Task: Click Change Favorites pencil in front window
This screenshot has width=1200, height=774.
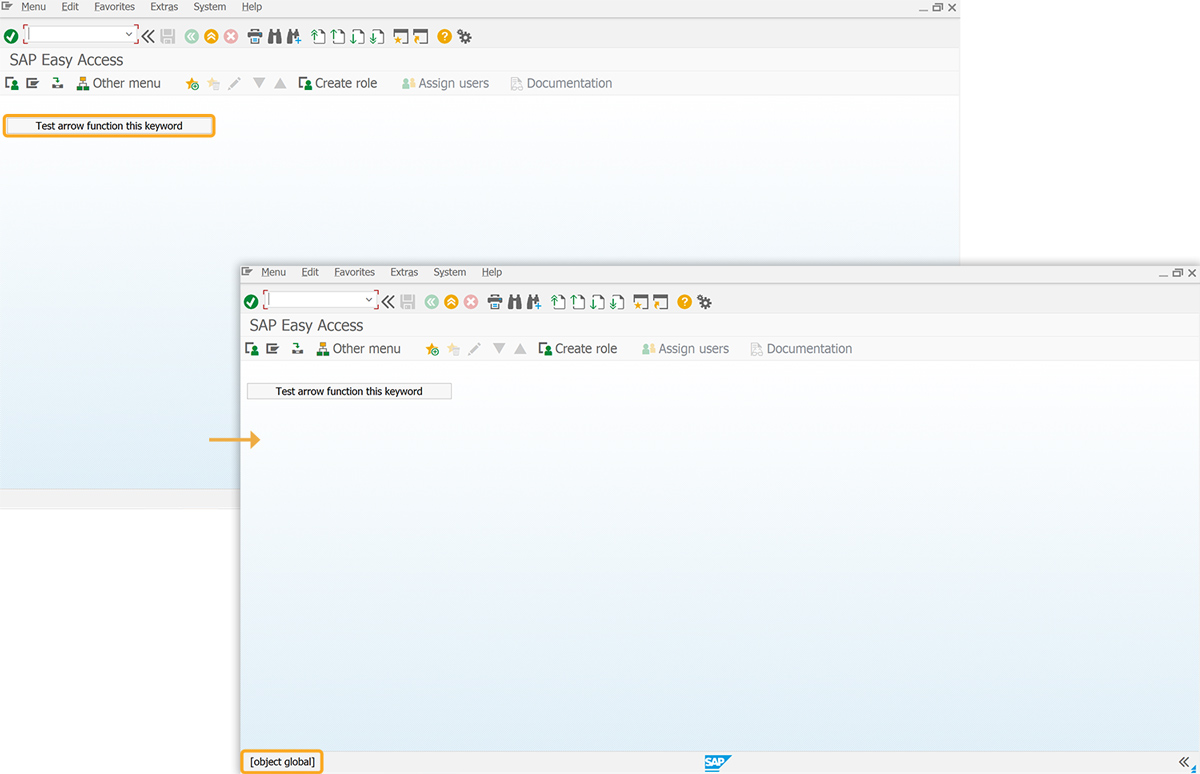Action: pyautogui.click(x=474, y=349)
